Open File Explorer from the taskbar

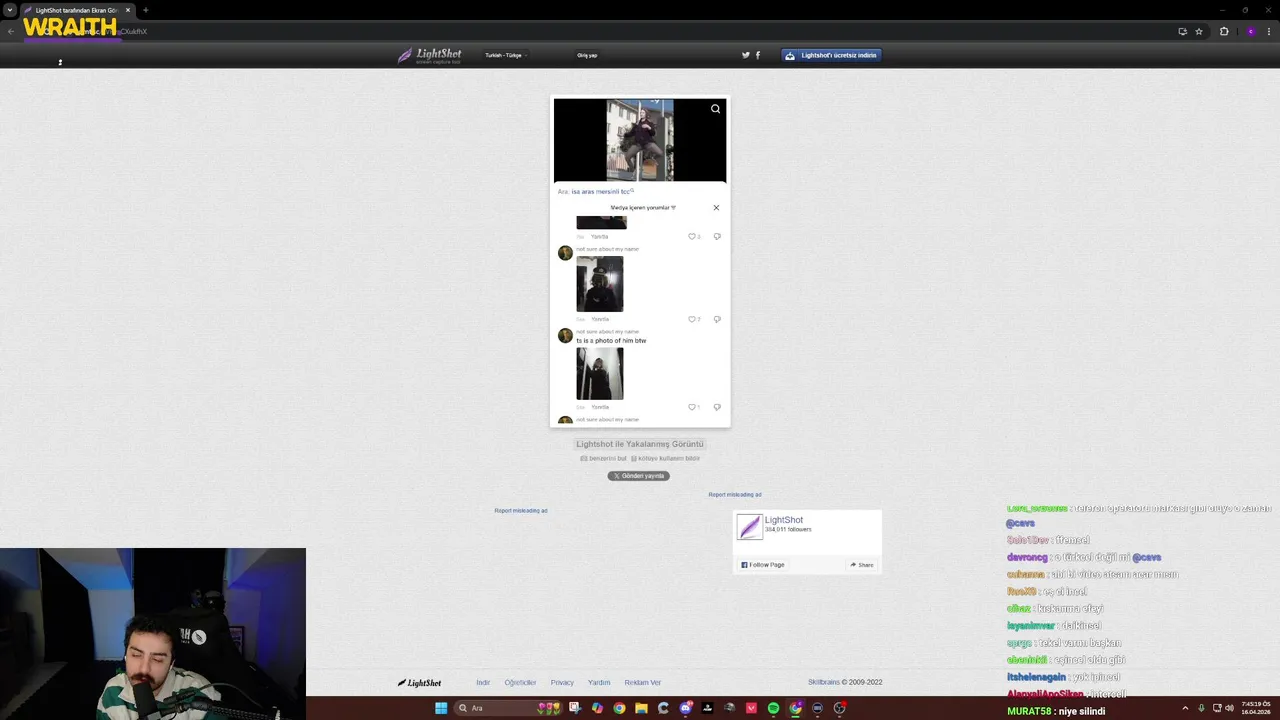click(x=641, y=708)
